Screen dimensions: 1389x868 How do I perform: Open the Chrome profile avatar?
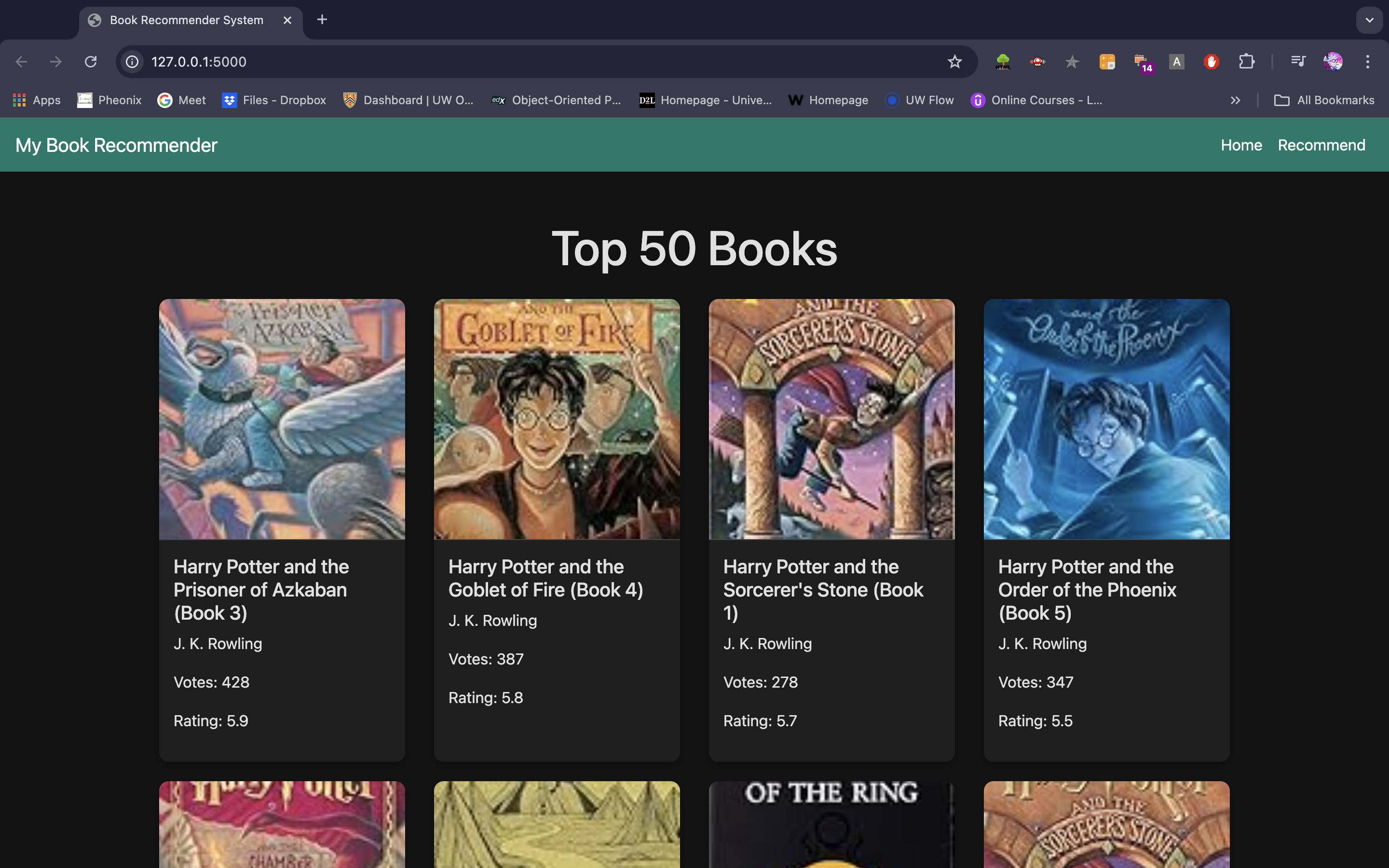click(x=1333, y=61)
